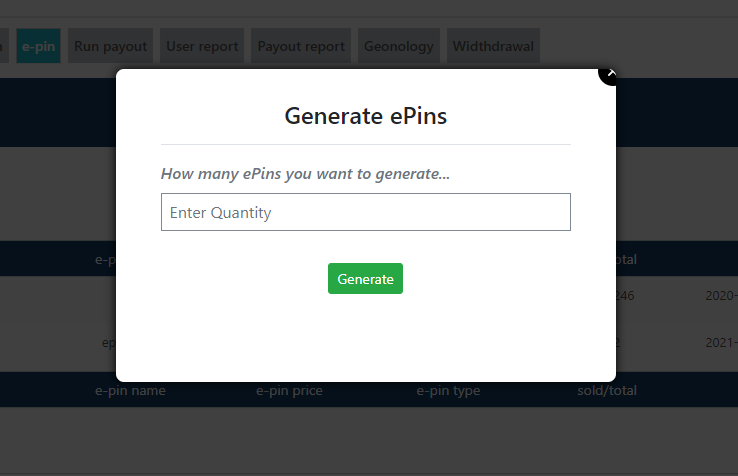Screen dimensions: 738x476
Task: Click the 2021 date cell in second row
Action: click(721, 342)
